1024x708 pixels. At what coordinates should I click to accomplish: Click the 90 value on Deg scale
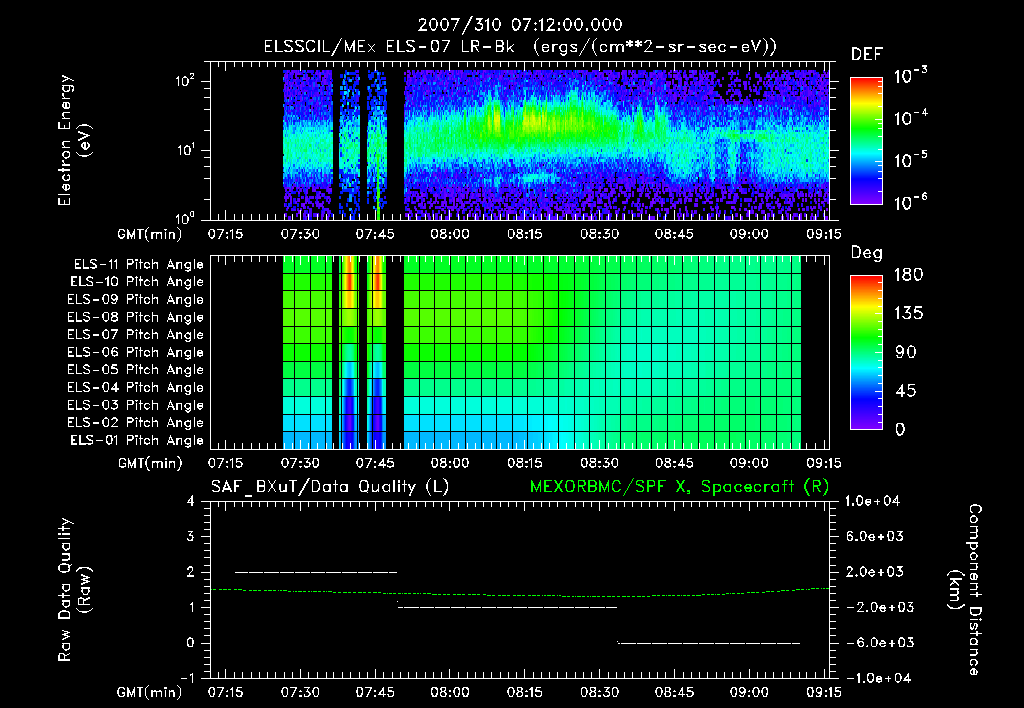906,352
